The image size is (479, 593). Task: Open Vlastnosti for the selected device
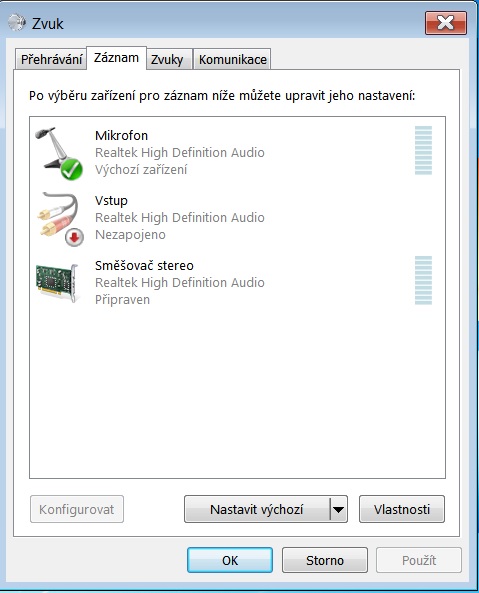pos(401,509)
